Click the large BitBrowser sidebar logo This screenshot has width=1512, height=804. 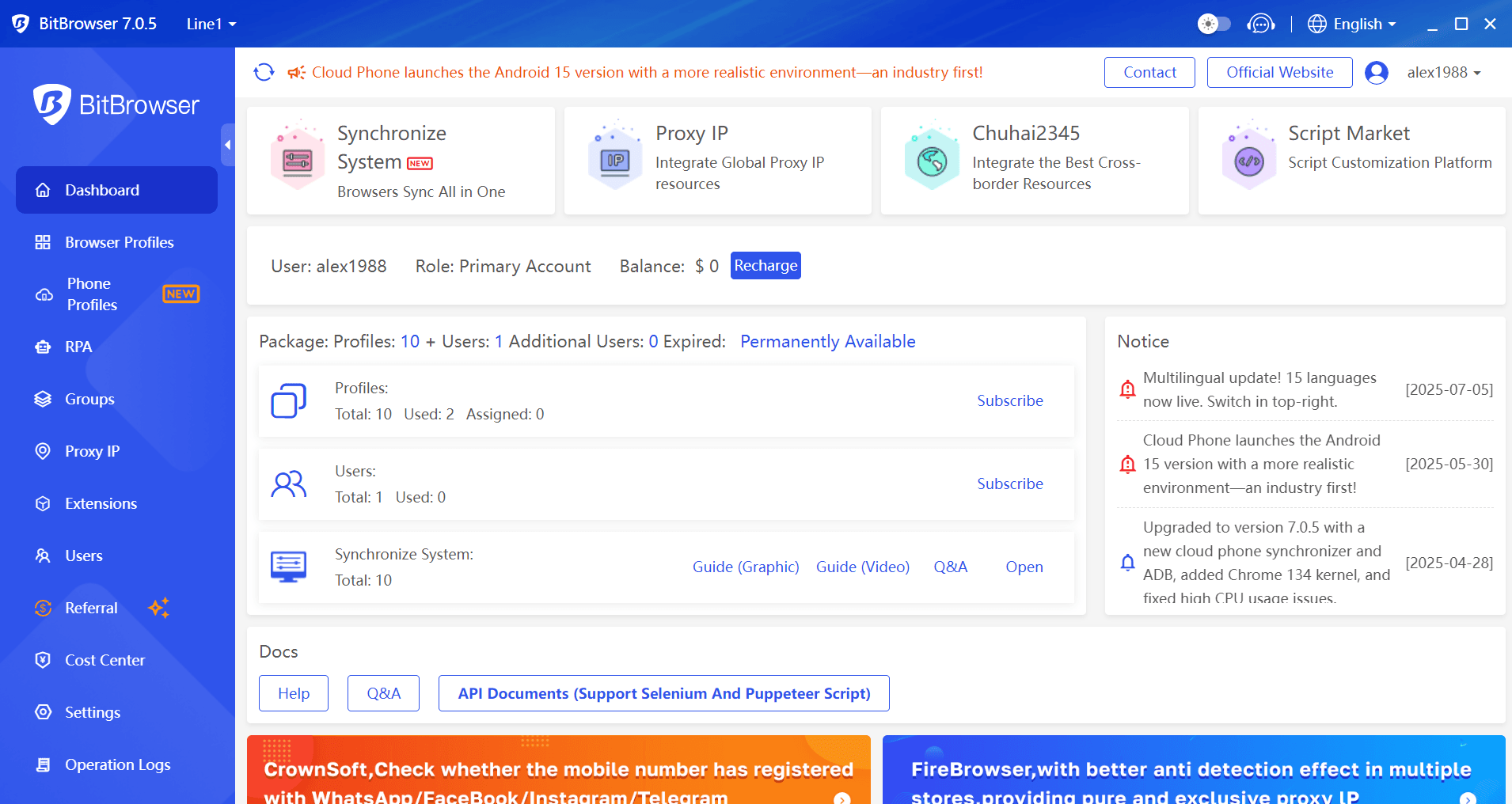tap(116, 104)
